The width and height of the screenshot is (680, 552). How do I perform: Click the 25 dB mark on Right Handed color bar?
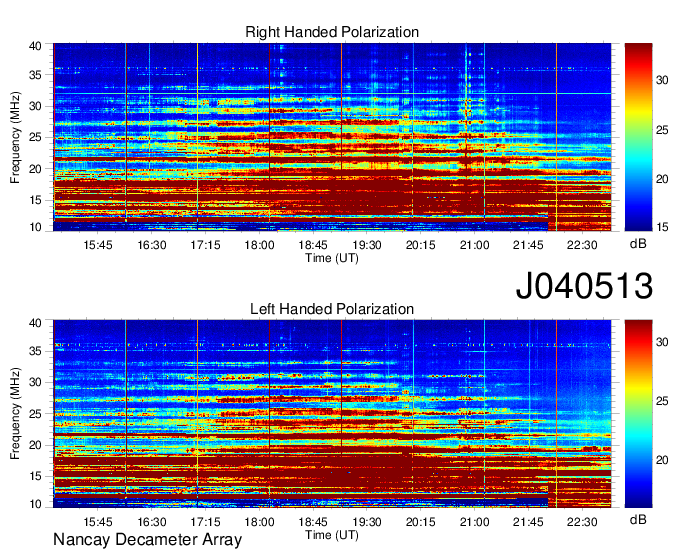coord(662,130)
